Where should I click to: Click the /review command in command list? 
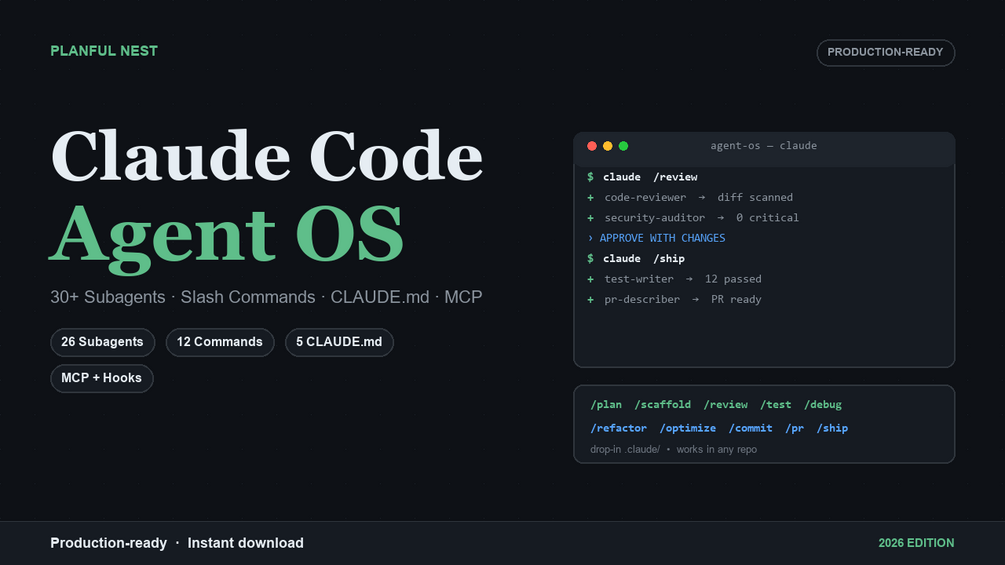[726, 405]
